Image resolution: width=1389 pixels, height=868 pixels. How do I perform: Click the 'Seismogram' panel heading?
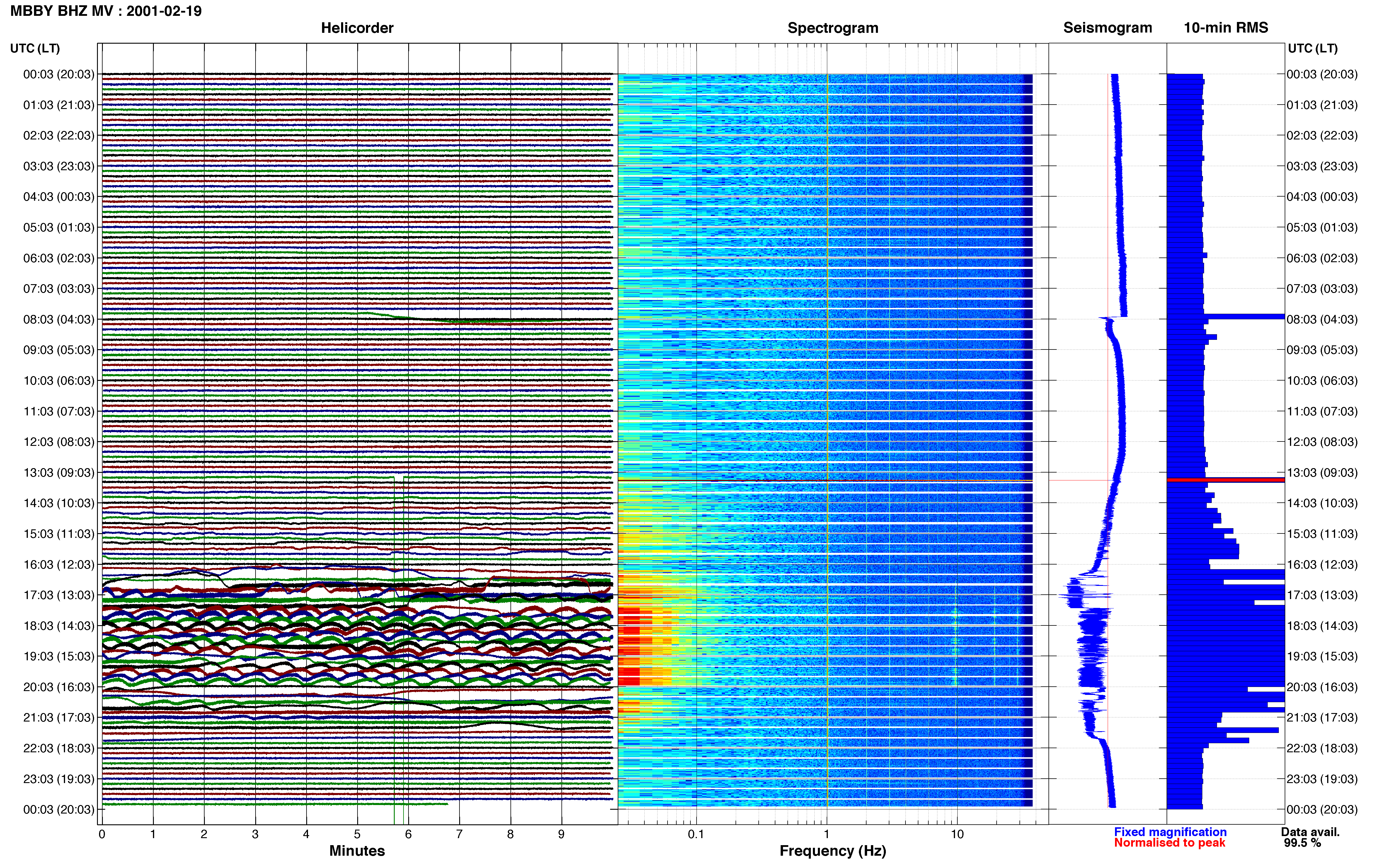click(1107, 28)
